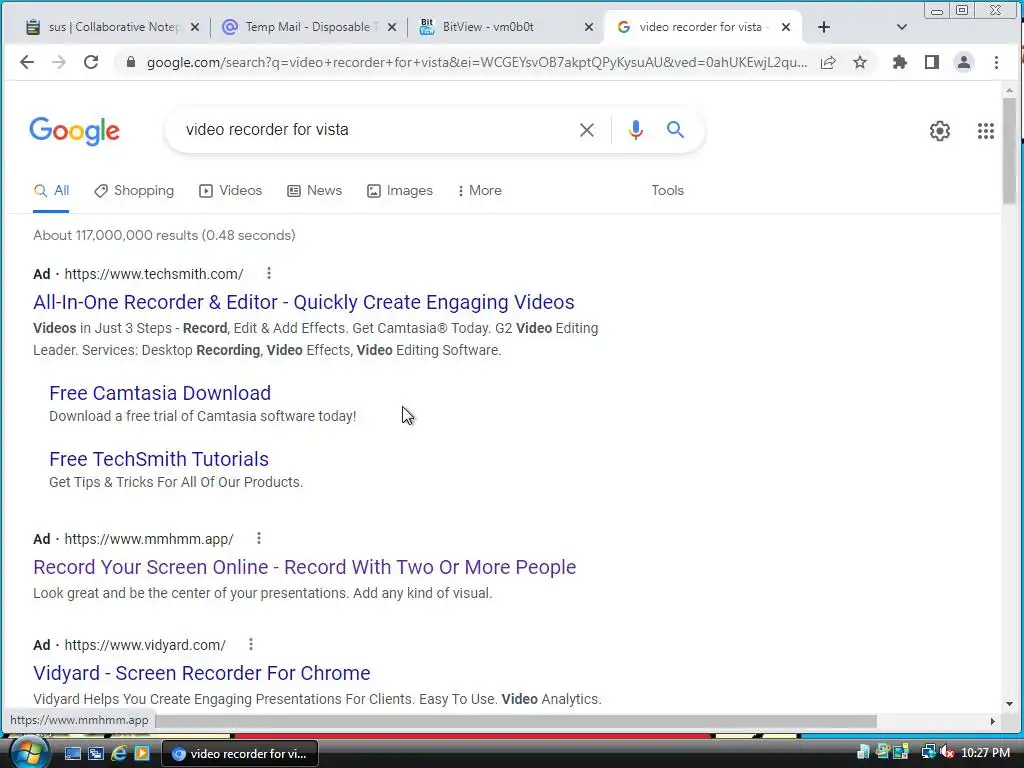Click the browser forward arrow
1024x768 pixels.
coord(59,62)
